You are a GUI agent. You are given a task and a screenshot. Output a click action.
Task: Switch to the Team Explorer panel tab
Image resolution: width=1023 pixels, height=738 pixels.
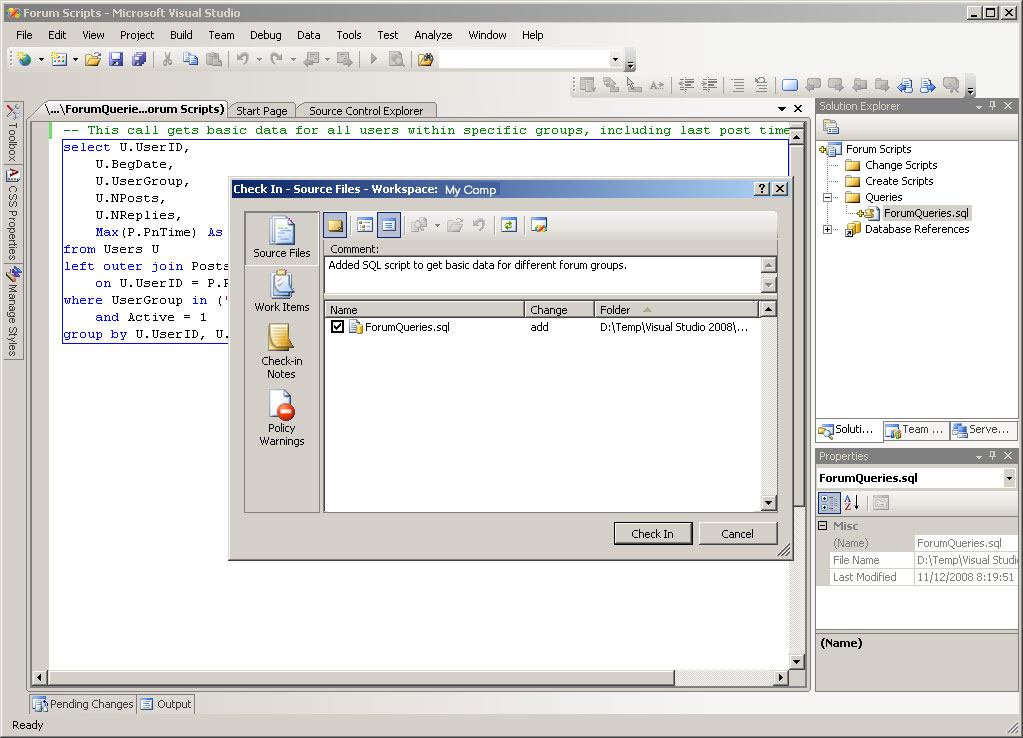[916, 429]
